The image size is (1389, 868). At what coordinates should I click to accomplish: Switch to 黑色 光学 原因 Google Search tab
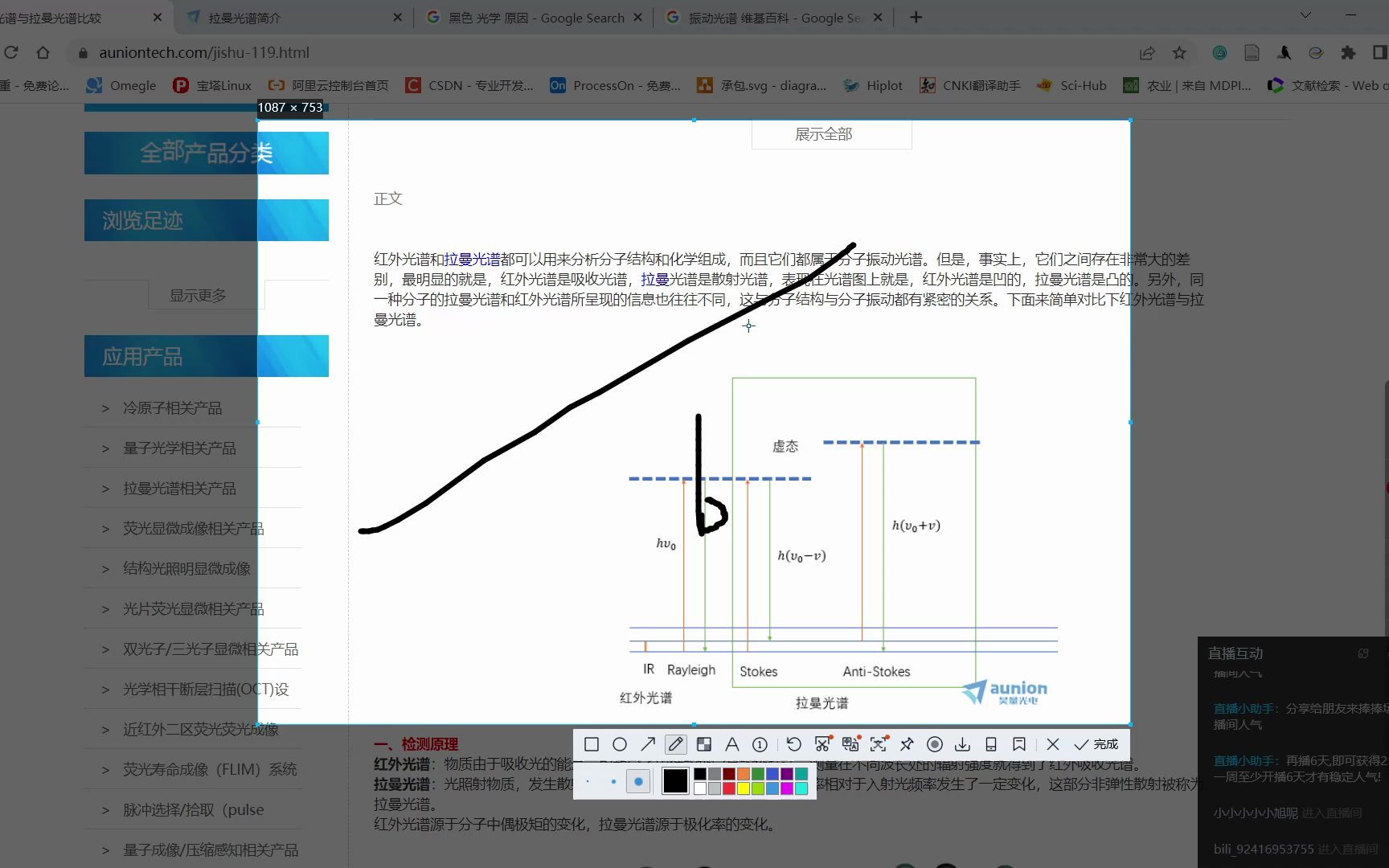[535, 18]
